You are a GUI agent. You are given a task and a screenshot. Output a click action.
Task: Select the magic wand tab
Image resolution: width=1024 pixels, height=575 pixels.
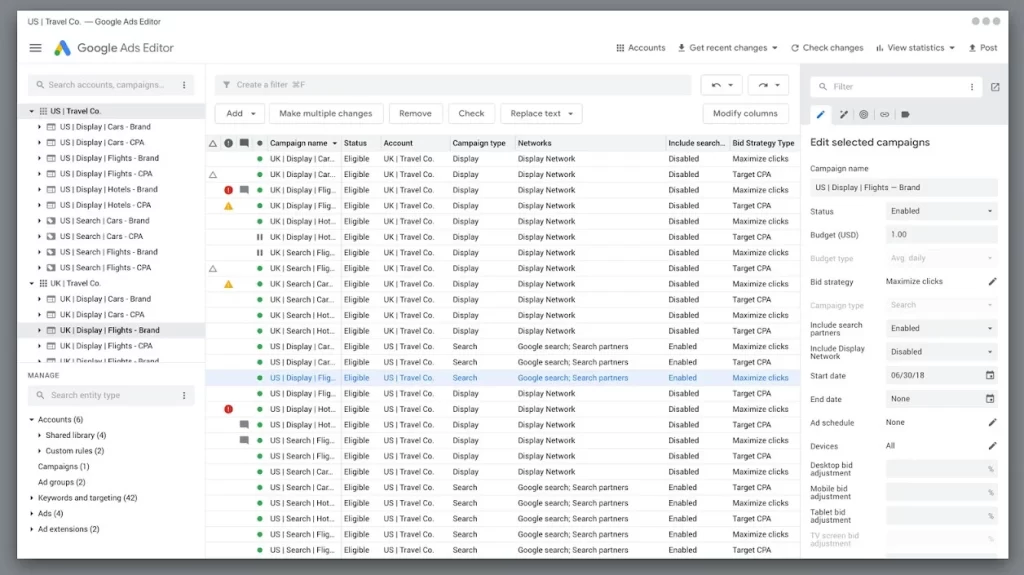pyautogui.click(x=843, y=114)
